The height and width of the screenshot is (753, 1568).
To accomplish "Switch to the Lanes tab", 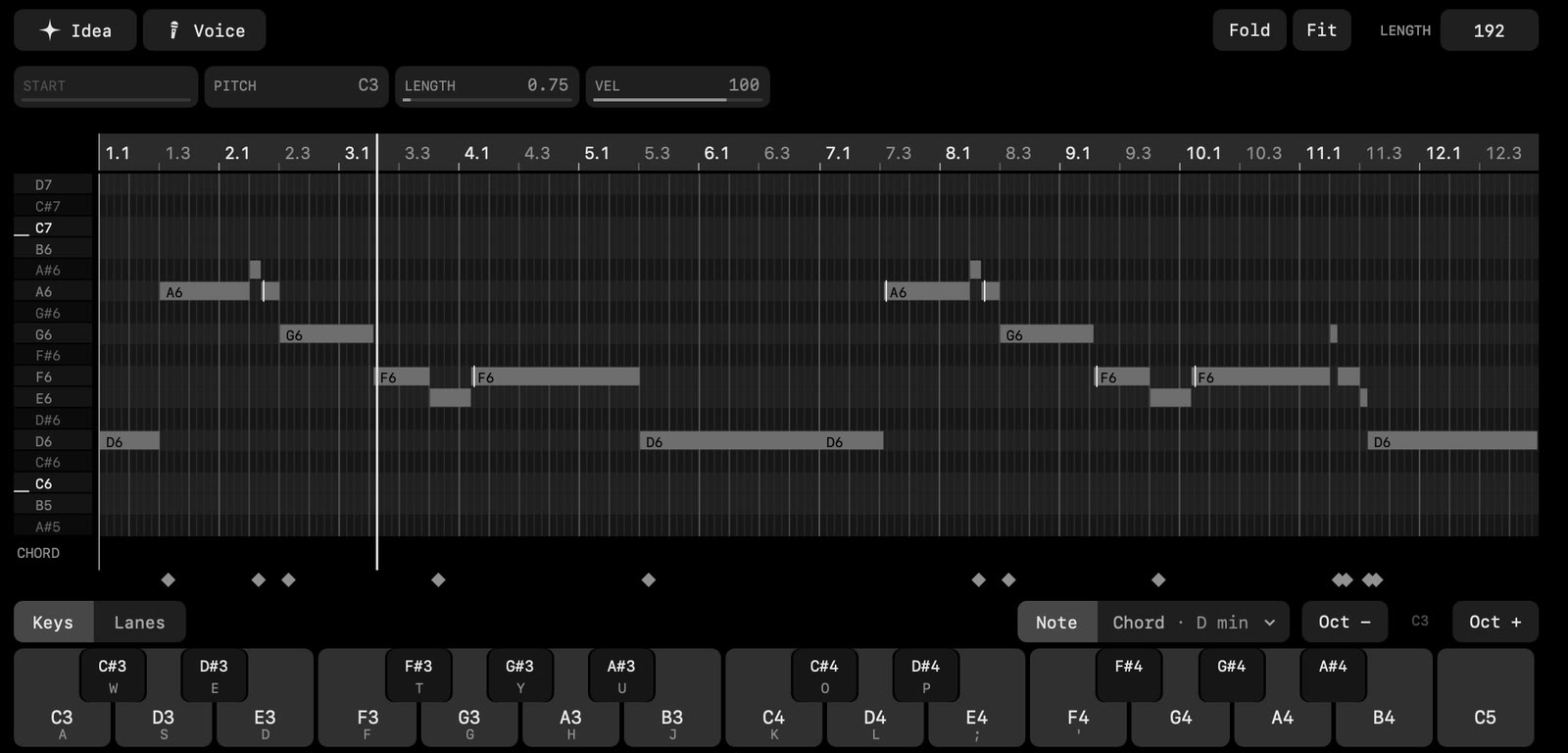I will (139, 623).
